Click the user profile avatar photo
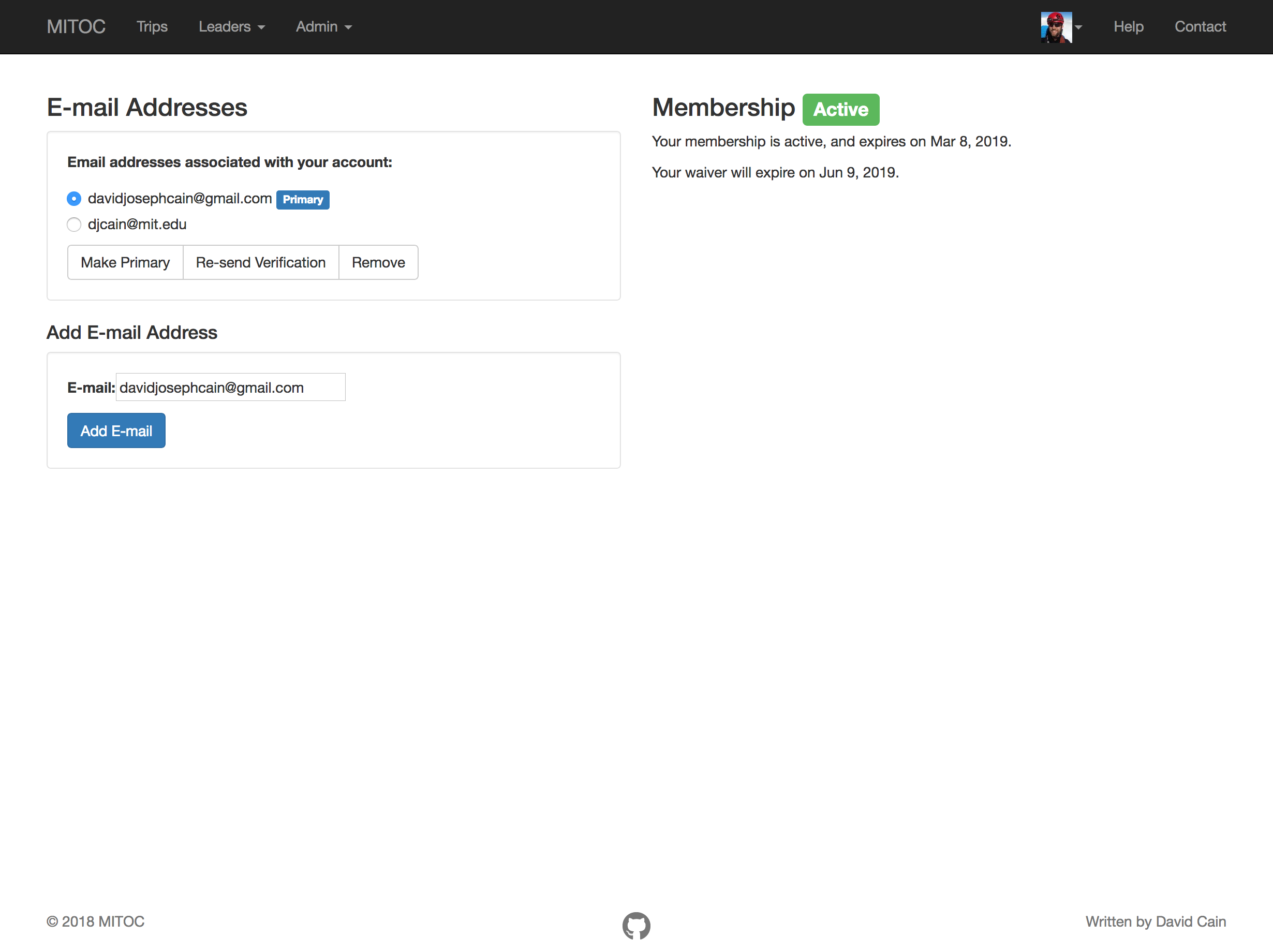The image size is (1273, 952). pos(1056,27)
